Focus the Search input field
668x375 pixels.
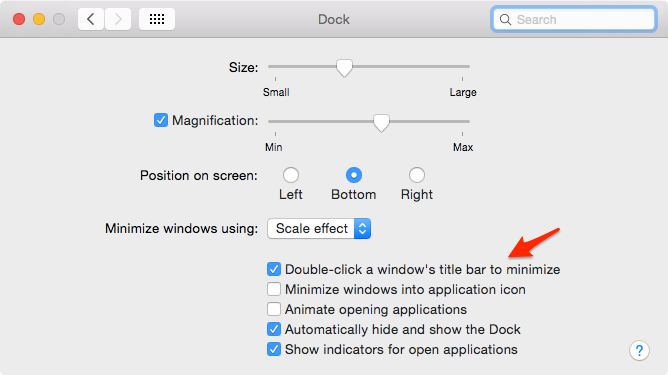573,20
